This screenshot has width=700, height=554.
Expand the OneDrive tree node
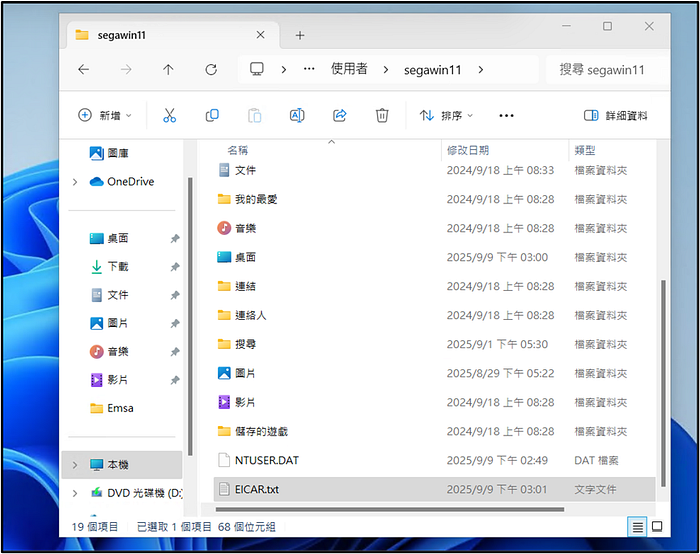click(x=75, y=182)
